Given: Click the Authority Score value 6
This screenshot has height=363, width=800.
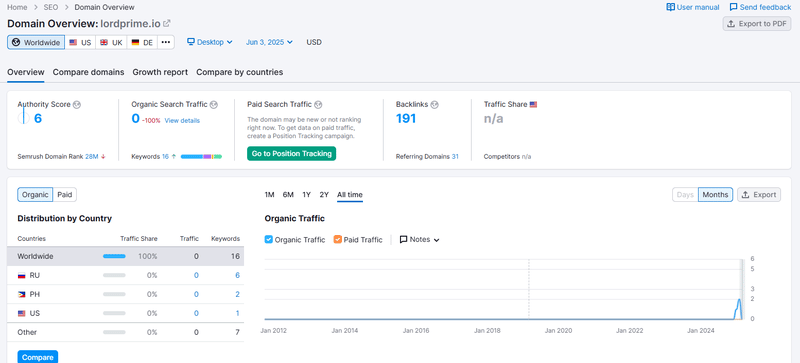Looking at the screenshot, I should pos(38,119).
